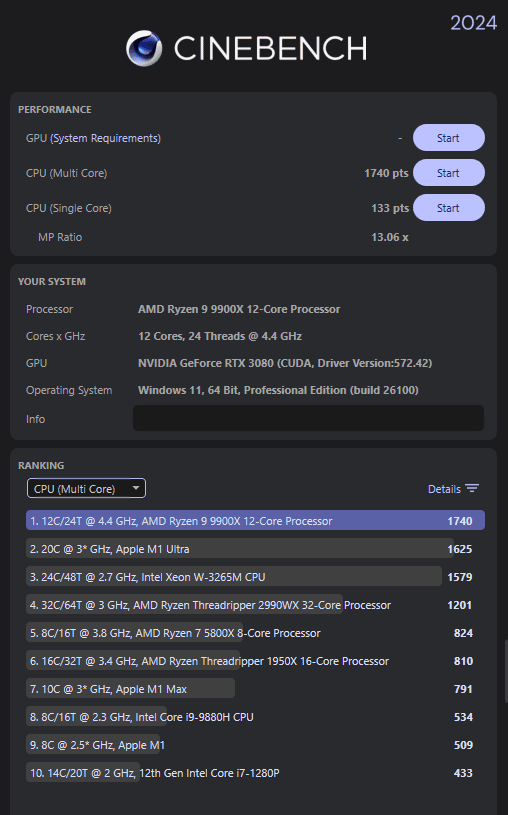Click the CPU (Single Core) label
The height and width of the screenshot is (815, 508).
(69, 208)
